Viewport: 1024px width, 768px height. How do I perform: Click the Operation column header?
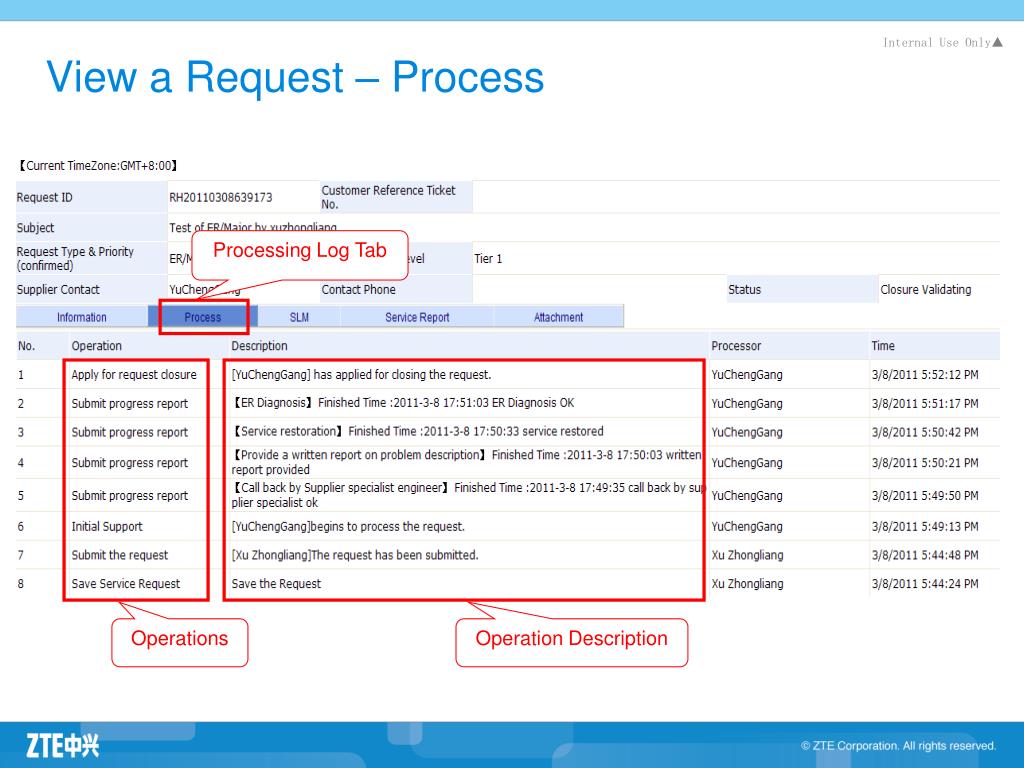point(97,346)
